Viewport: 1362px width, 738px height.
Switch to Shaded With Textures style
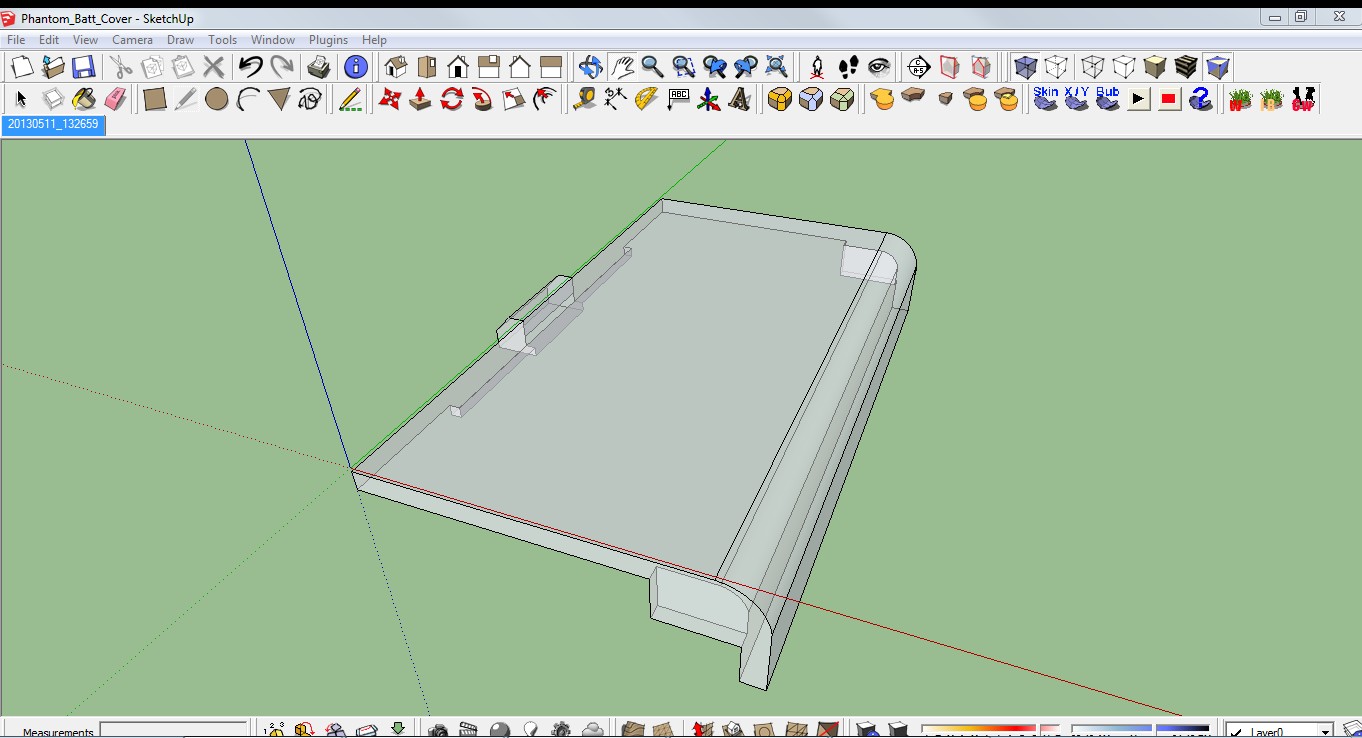1186,67
